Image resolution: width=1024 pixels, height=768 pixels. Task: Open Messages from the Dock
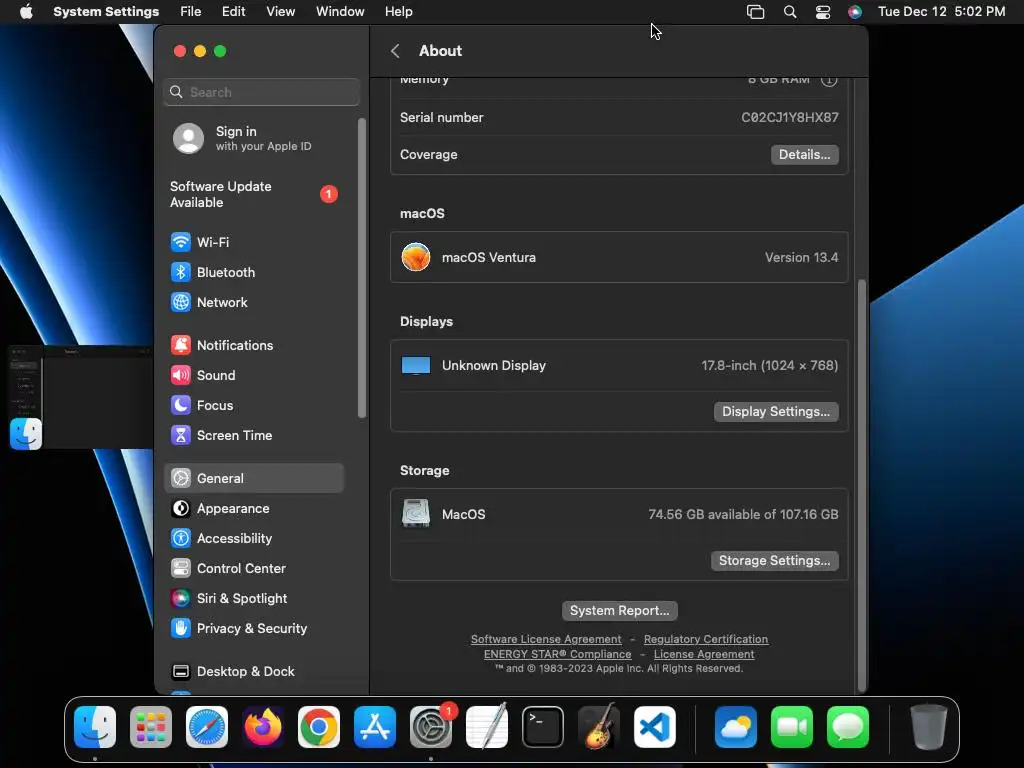(x=848, y=727)
